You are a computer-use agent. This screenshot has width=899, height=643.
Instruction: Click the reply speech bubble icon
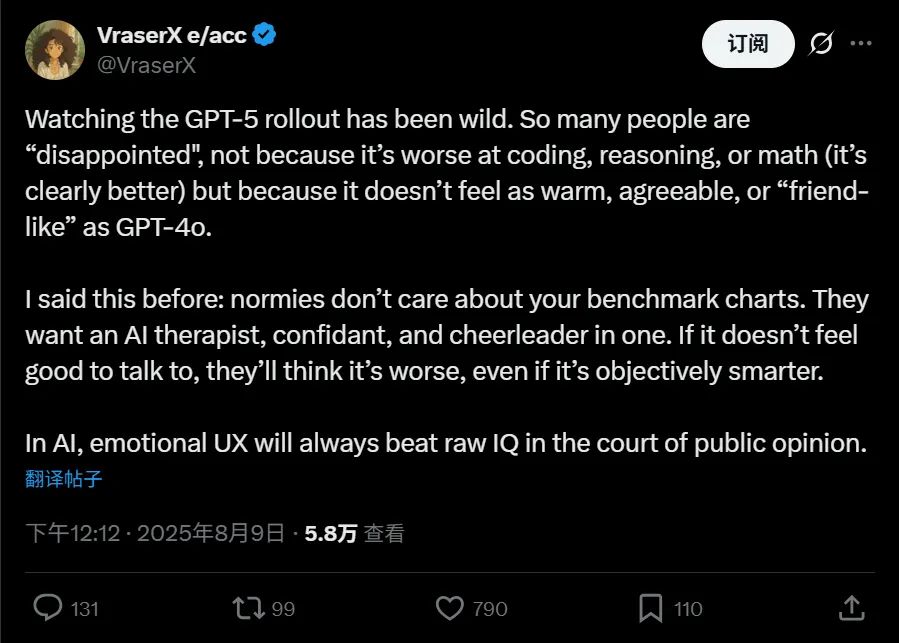(x=49, y=607)
